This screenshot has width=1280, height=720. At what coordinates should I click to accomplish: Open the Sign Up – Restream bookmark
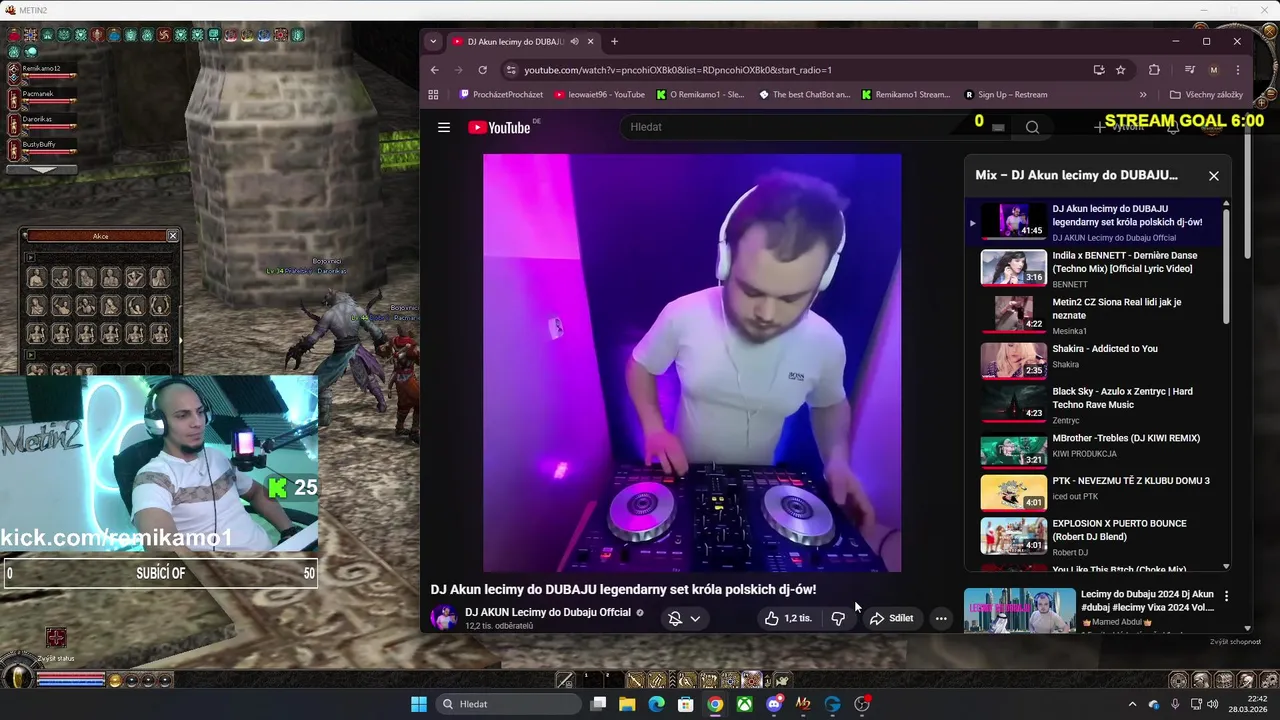coord(1006,95)
